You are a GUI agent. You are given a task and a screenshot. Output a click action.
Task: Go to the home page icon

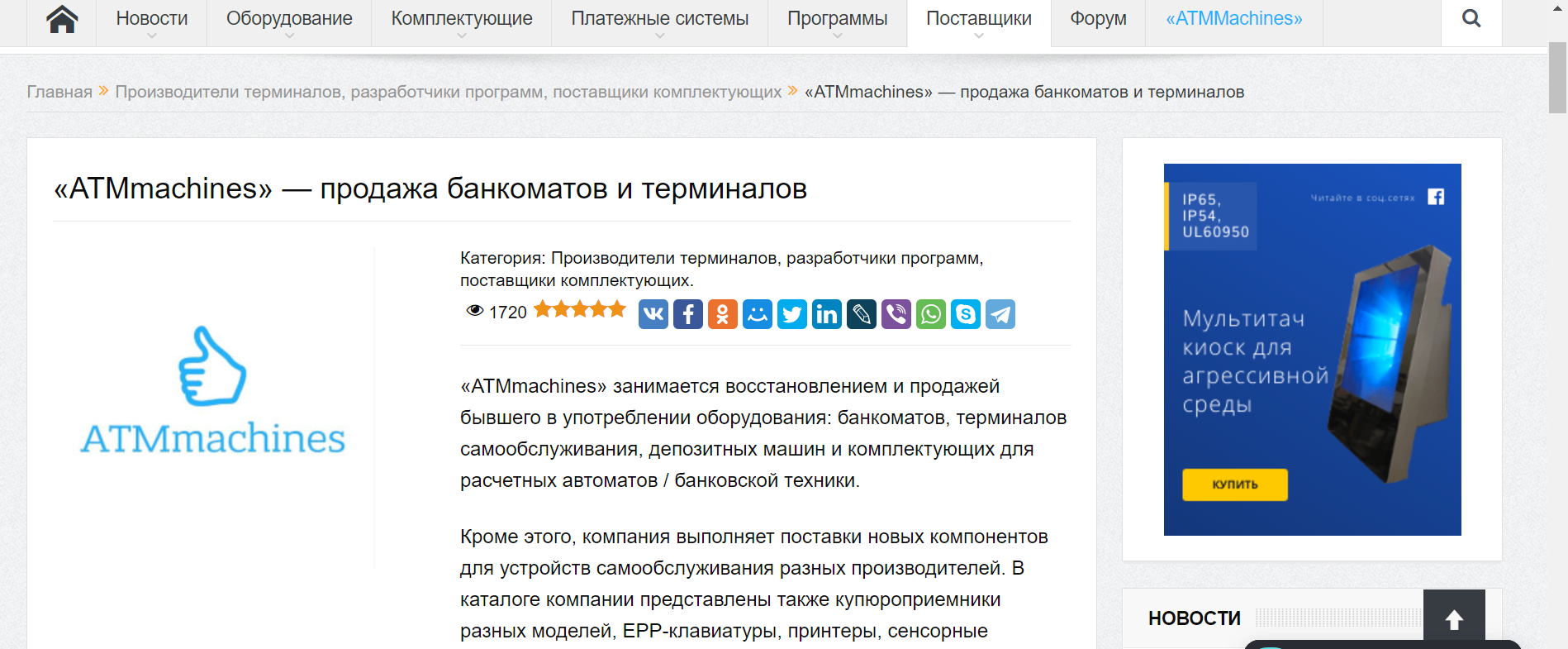tap(62, 19)
